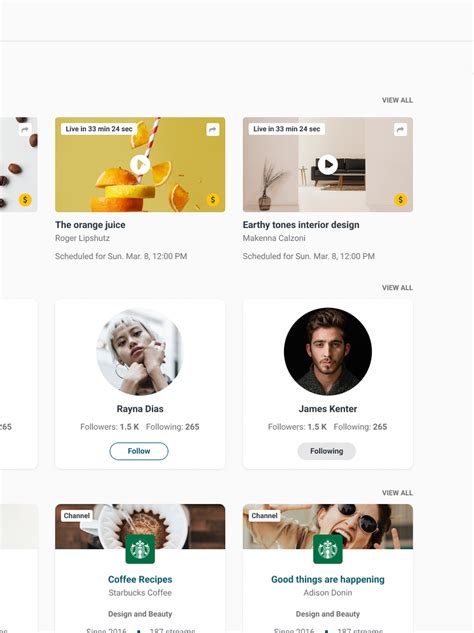Play the orange juice video
The image size is (474, 633).
pyautogui.click(x=140, y=164)
